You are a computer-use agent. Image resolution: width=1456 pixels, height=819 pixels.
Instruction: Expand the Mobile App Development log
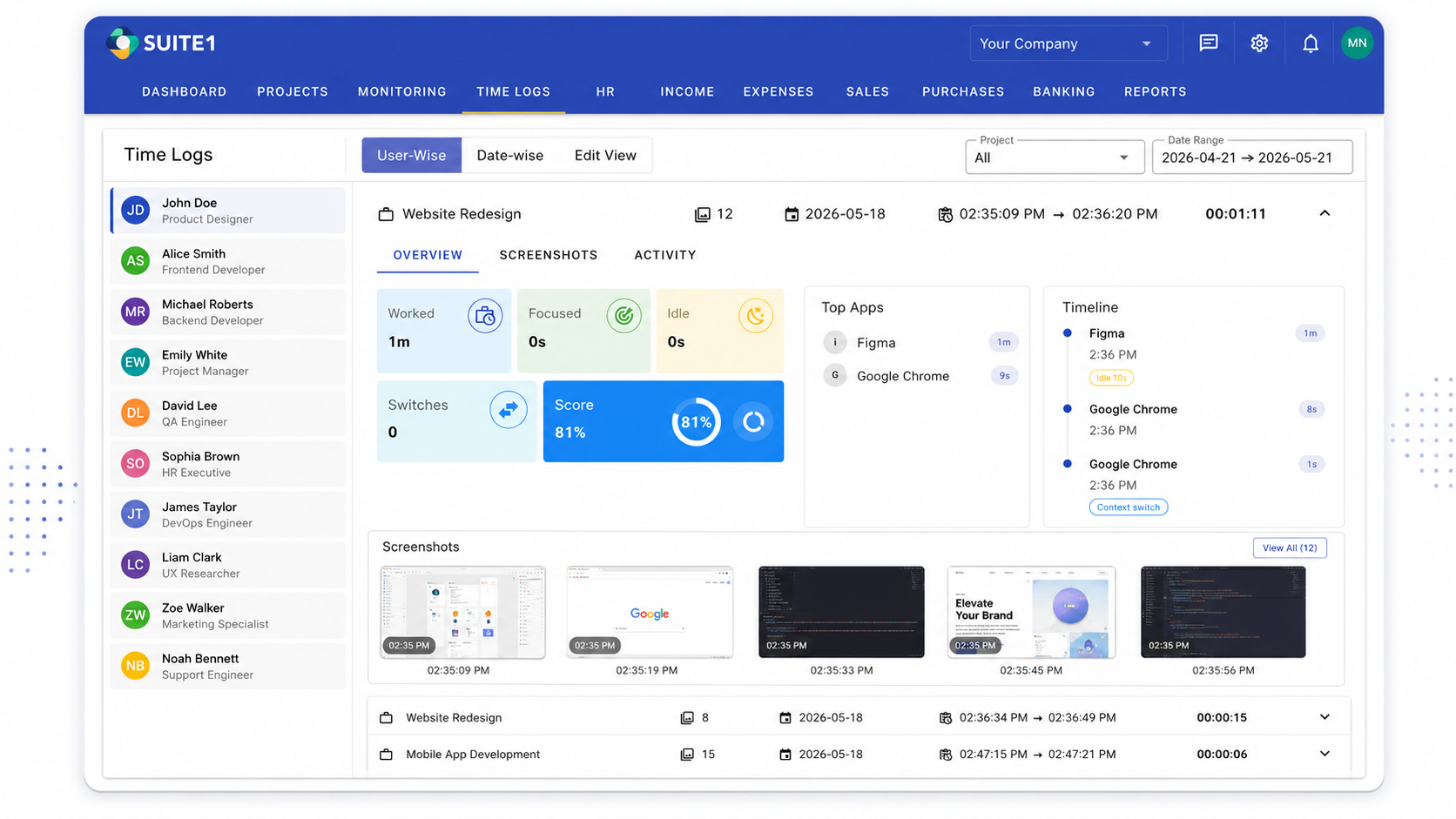pos(1325,754)
